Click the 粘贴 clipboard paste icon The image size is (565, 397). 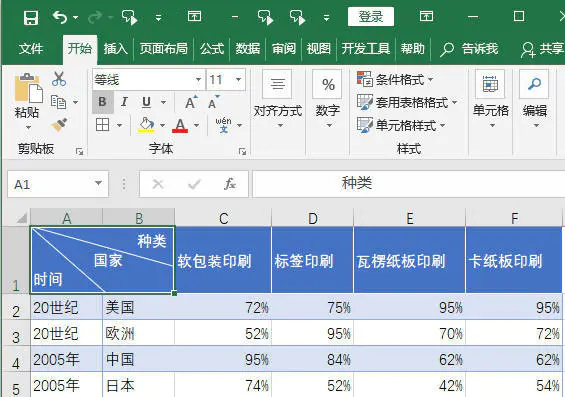28,88
